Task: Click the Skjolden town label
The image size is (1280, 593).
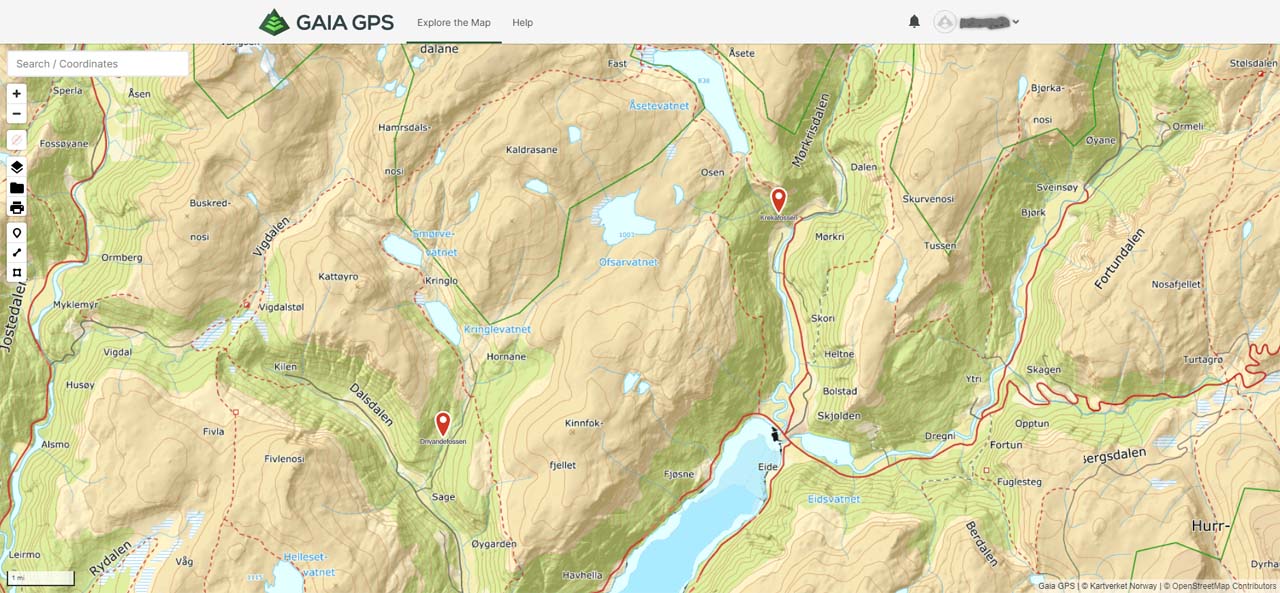Action: [x=838, y=415]
